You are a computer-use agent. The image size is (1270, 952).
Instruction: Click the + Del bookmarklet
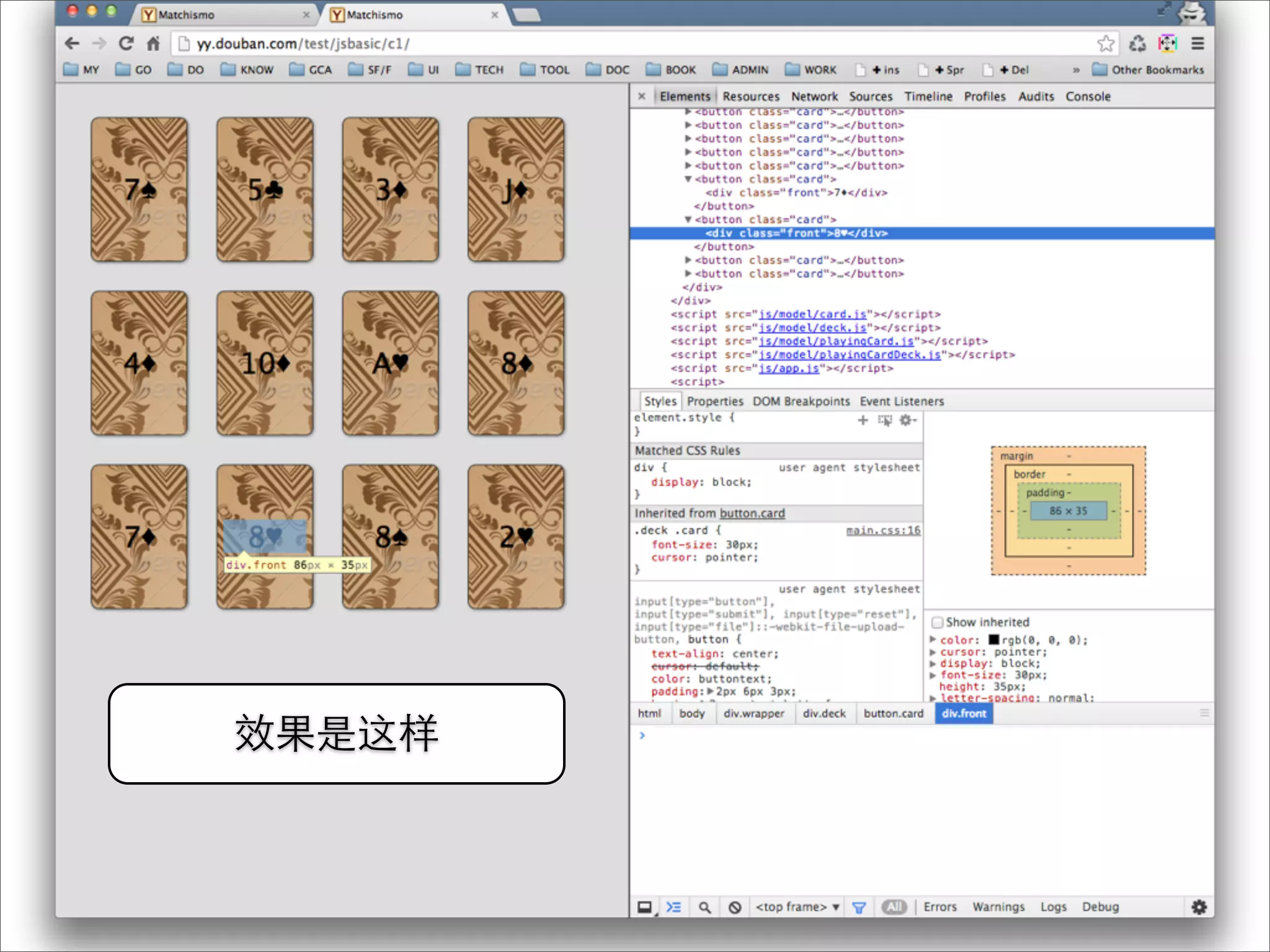(x=1006, y=69)
